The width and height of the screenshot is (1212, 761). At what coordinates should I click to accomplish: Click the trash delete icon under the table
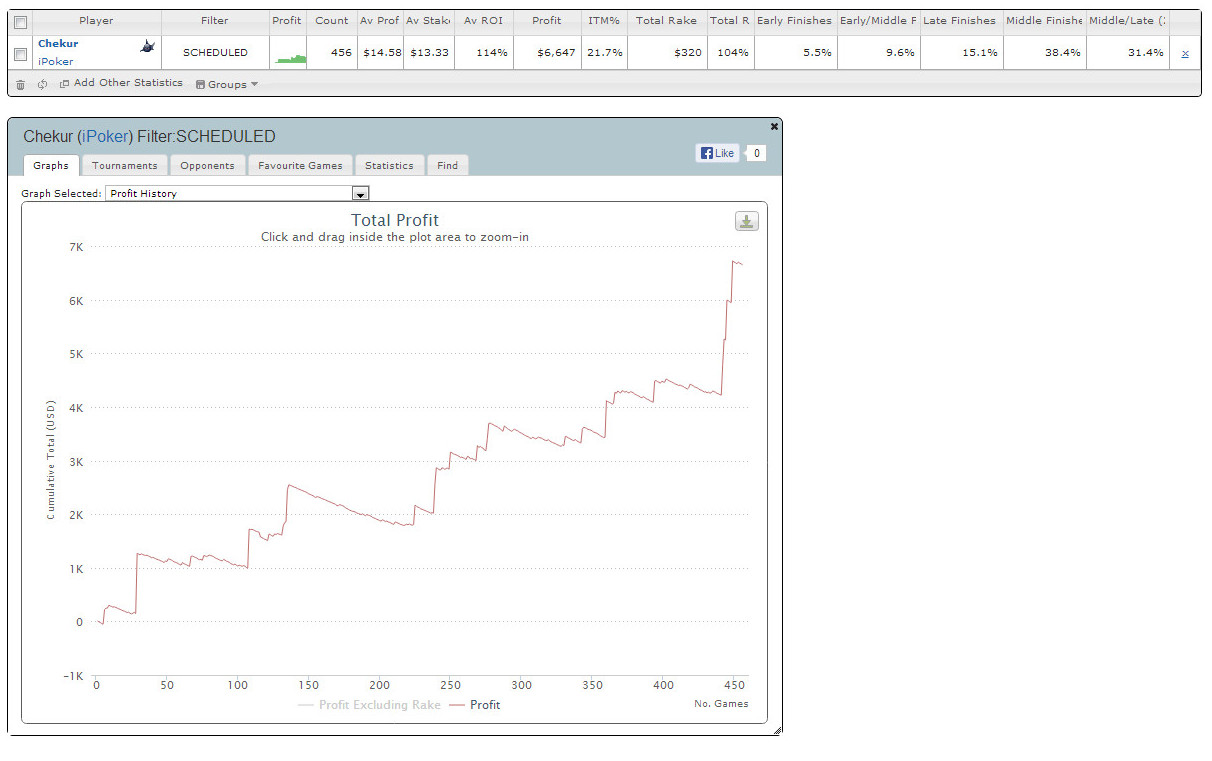21,85
